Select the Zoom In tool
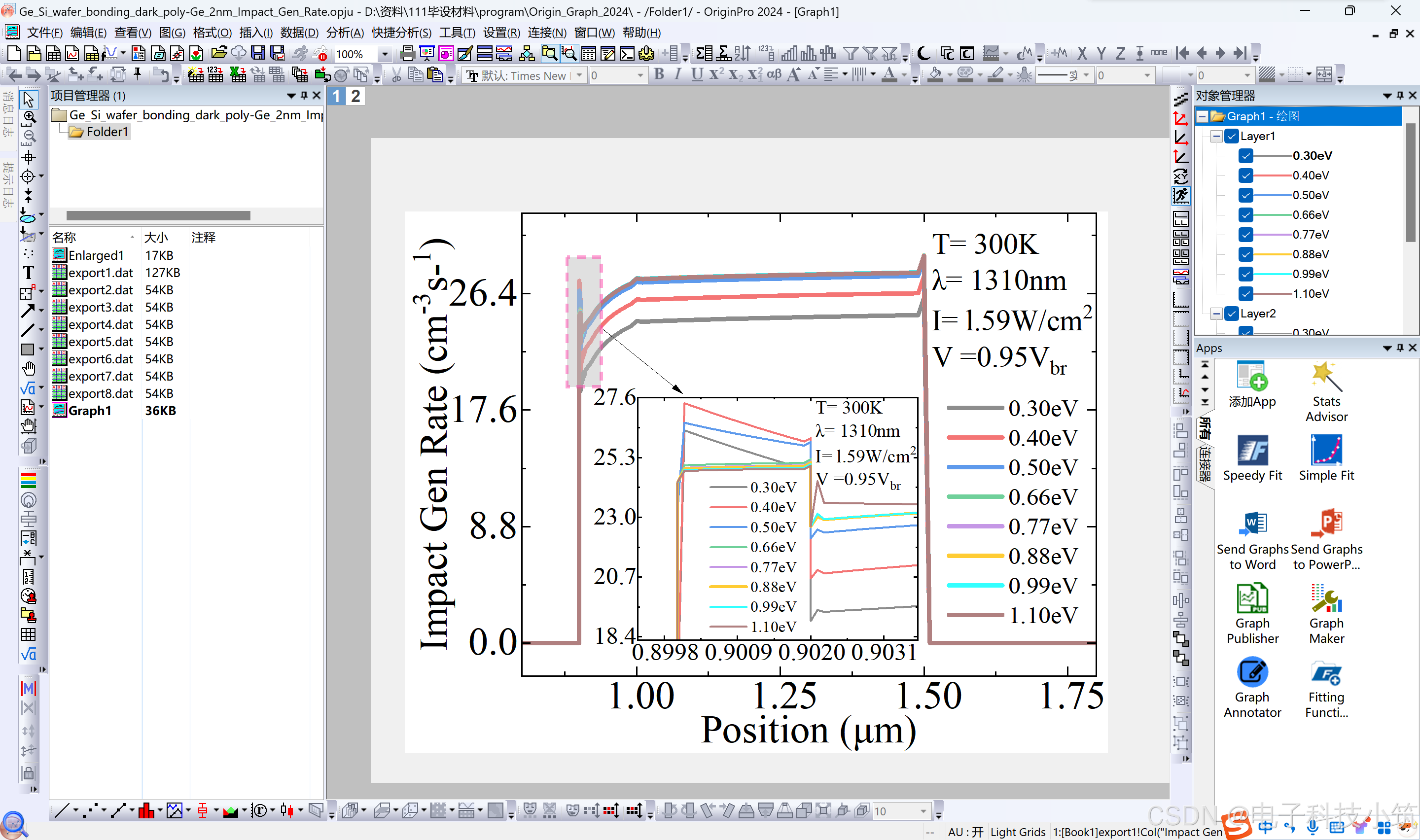Viewport: 1420px width, 840px height. 29,118
